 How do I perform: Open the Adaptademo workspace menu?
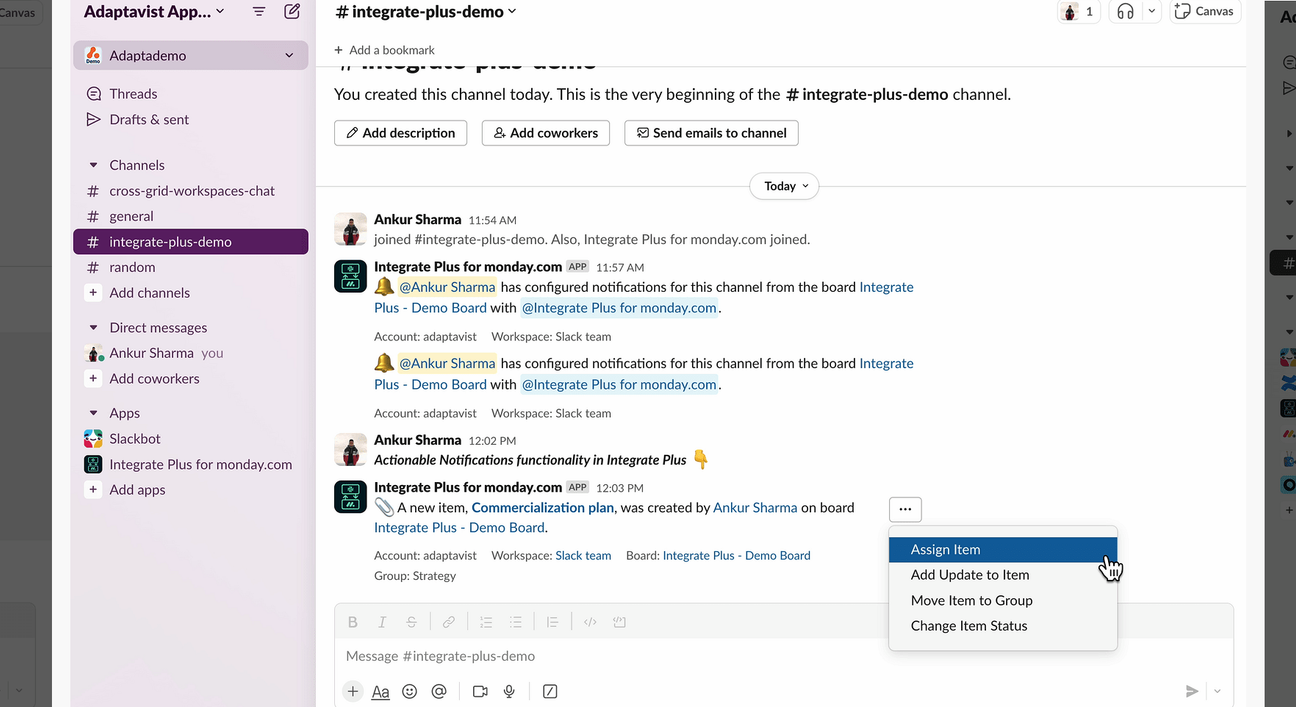(x=190, y=55)
